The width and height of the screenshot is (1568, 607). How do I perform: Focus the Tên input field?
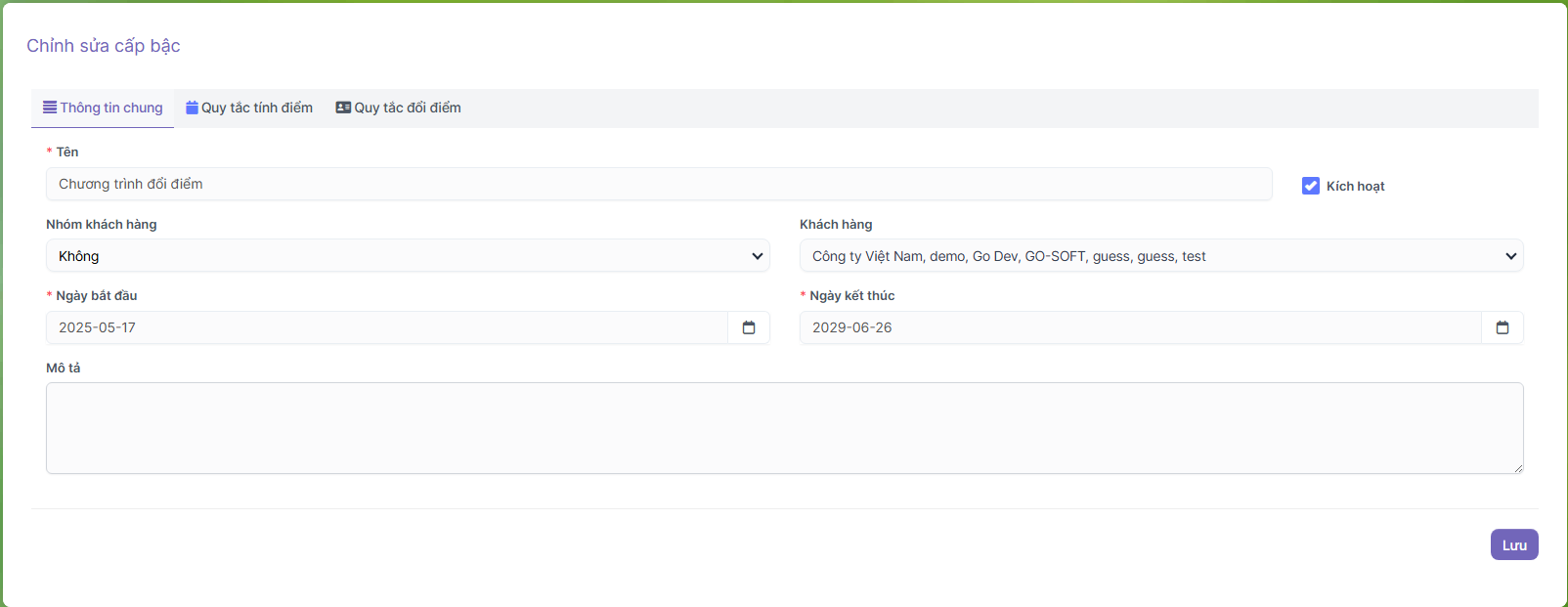(x=658, y=184)
